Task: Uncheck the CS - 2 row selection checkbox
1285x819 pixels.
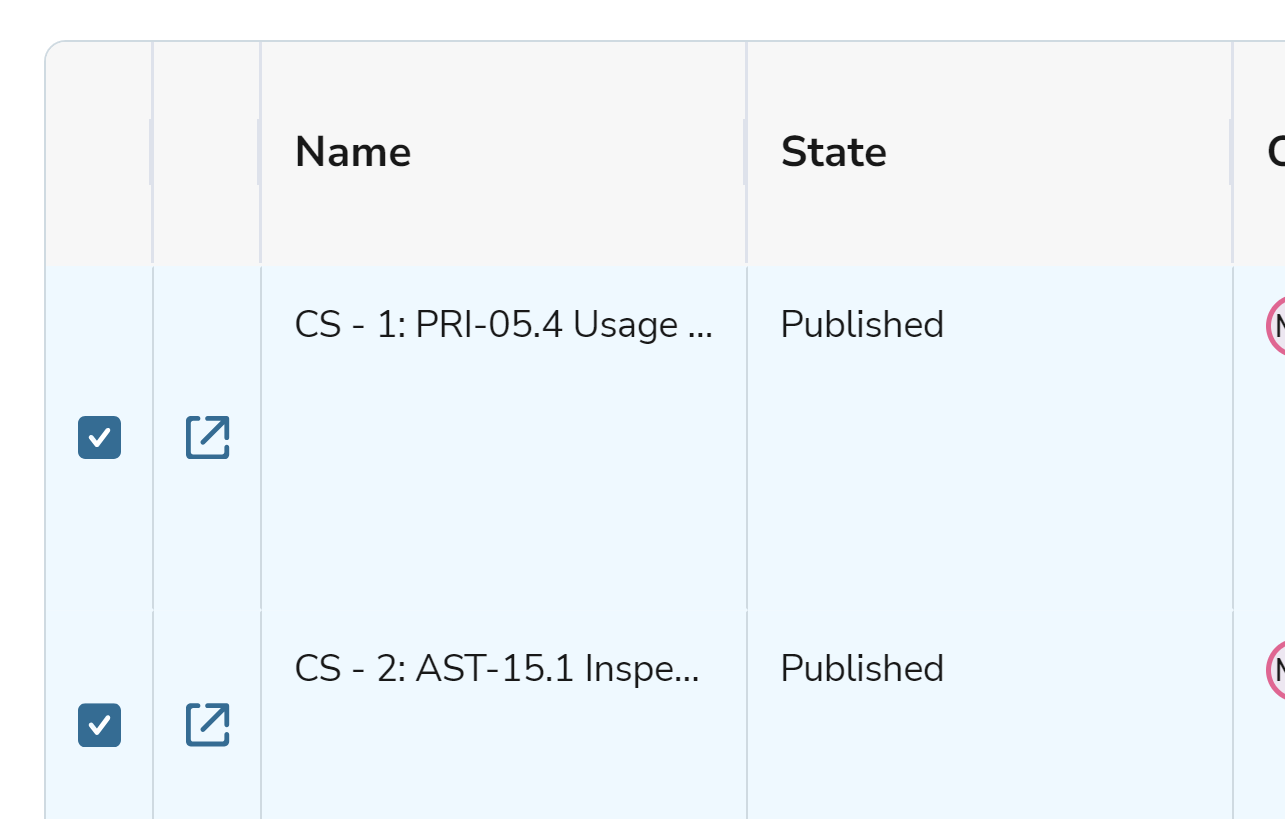Action: tap(99, 726)
